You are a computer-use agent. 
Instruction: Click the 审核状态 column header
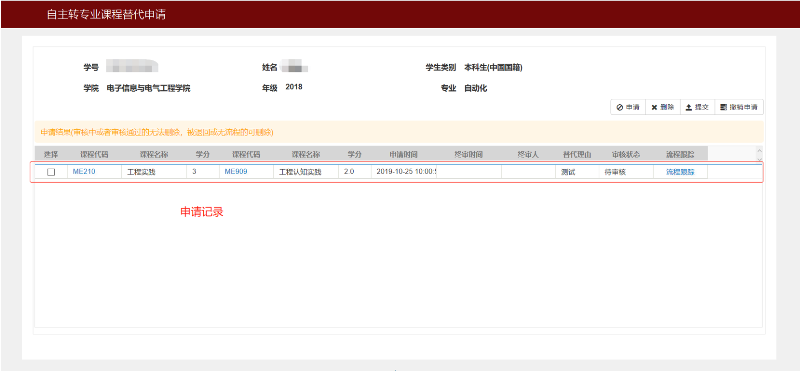pyautogui.click(x=626, y=154)
